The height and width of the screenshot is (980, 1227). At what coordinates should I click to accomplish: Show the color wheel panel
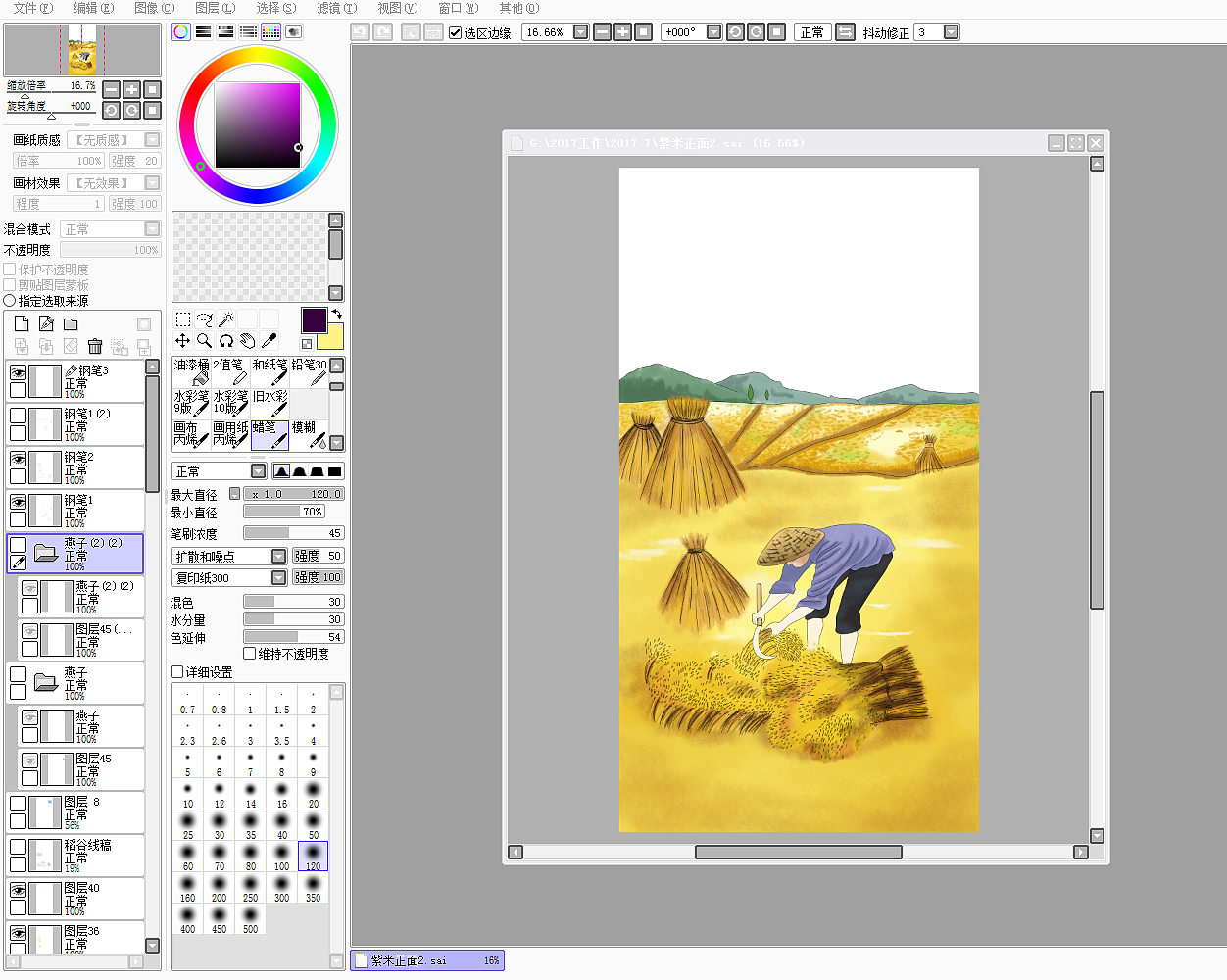click(x=180, y=32)
